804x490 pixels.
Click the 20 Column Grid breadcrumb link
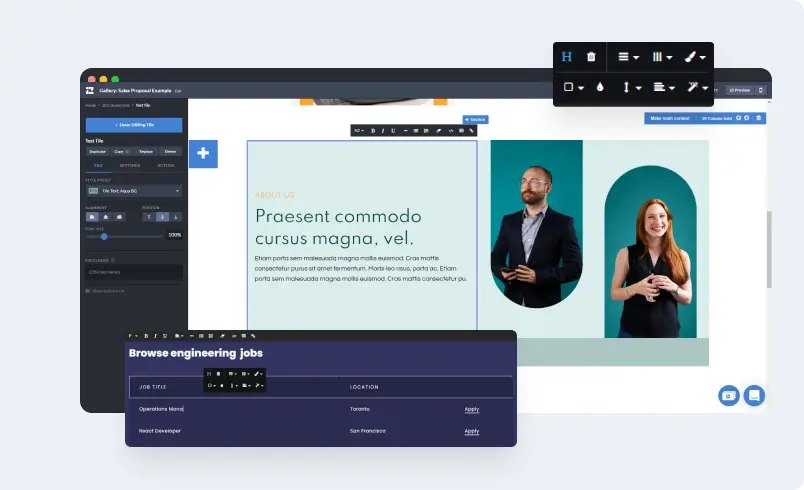click(116, 106)
